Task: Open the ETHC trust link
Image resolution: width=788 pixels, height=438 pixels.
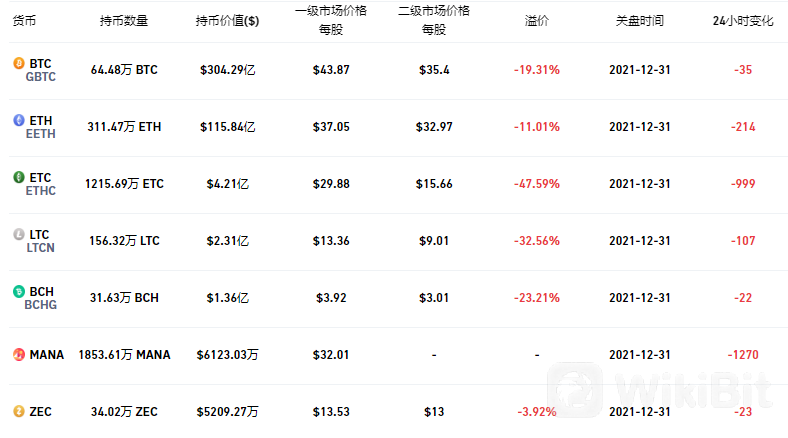Action: (41, 191)
